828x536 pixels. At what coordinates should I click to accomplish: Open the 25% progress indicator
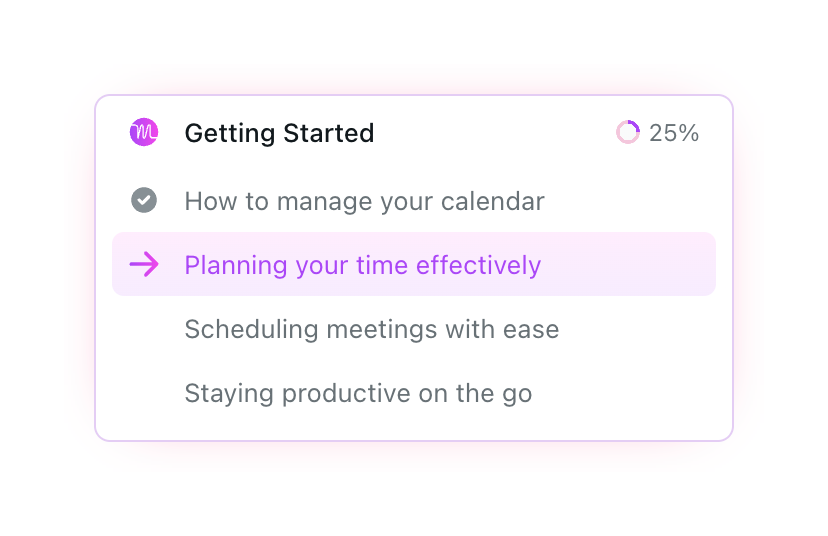[657, 132]
